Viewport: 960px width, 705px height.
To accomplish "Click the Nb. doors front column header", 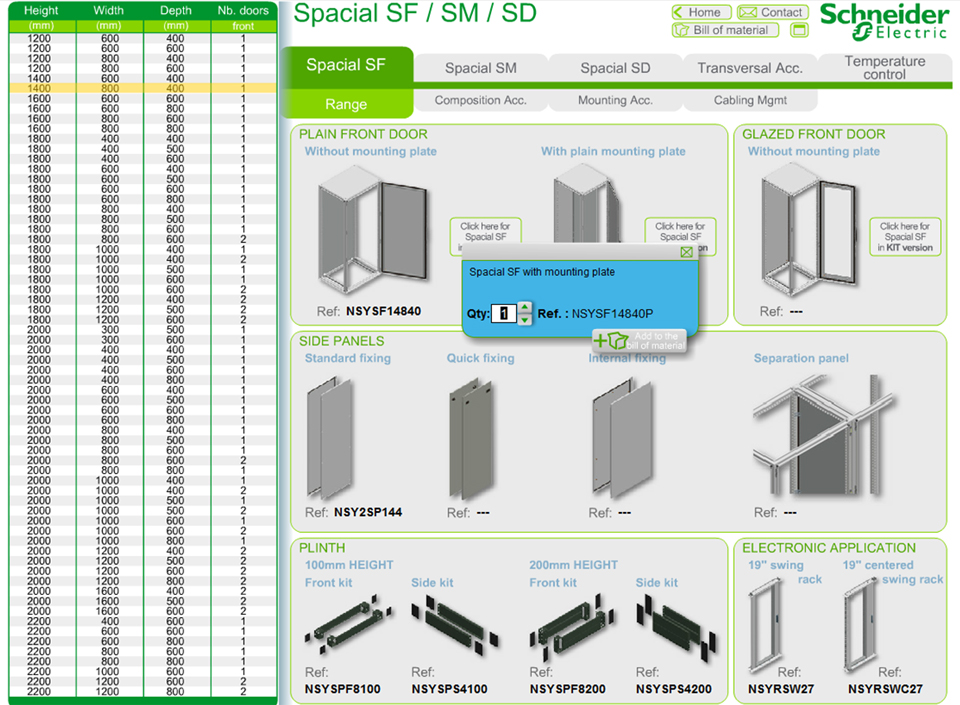I will click(x=244, y=18).
